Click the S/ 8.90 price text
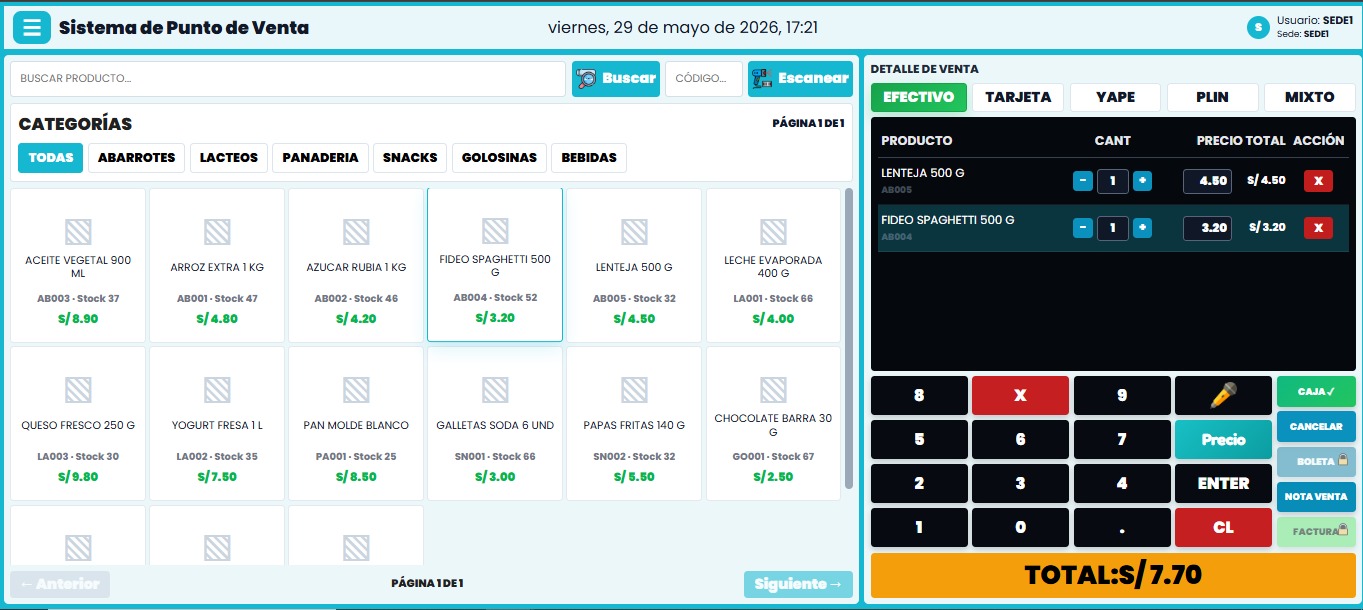The width and height of the screenshot is (1363, 610). [x=78, y=319]
